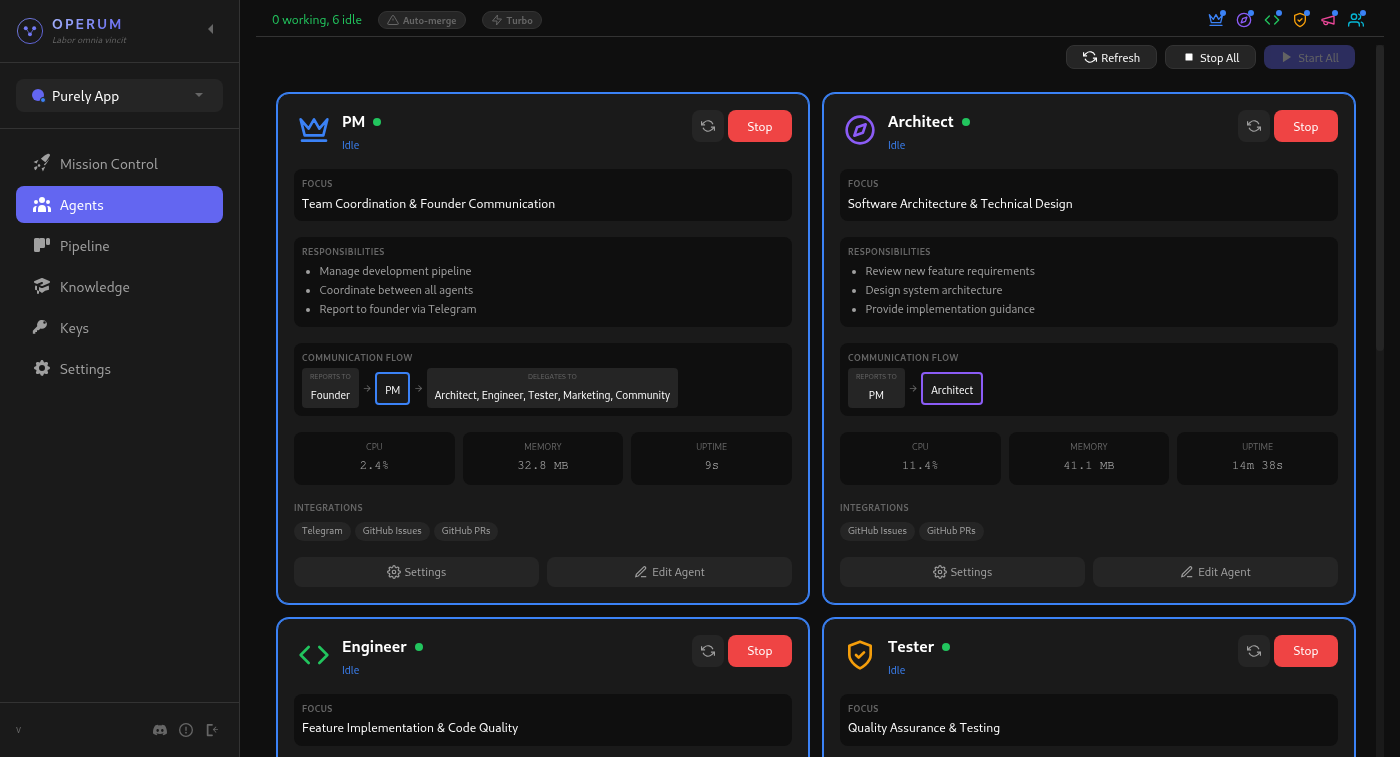Select the Marketing megaphone icon in the top bar
Viewport: 1400px width, 757px height.
(x=1328, y=18)
